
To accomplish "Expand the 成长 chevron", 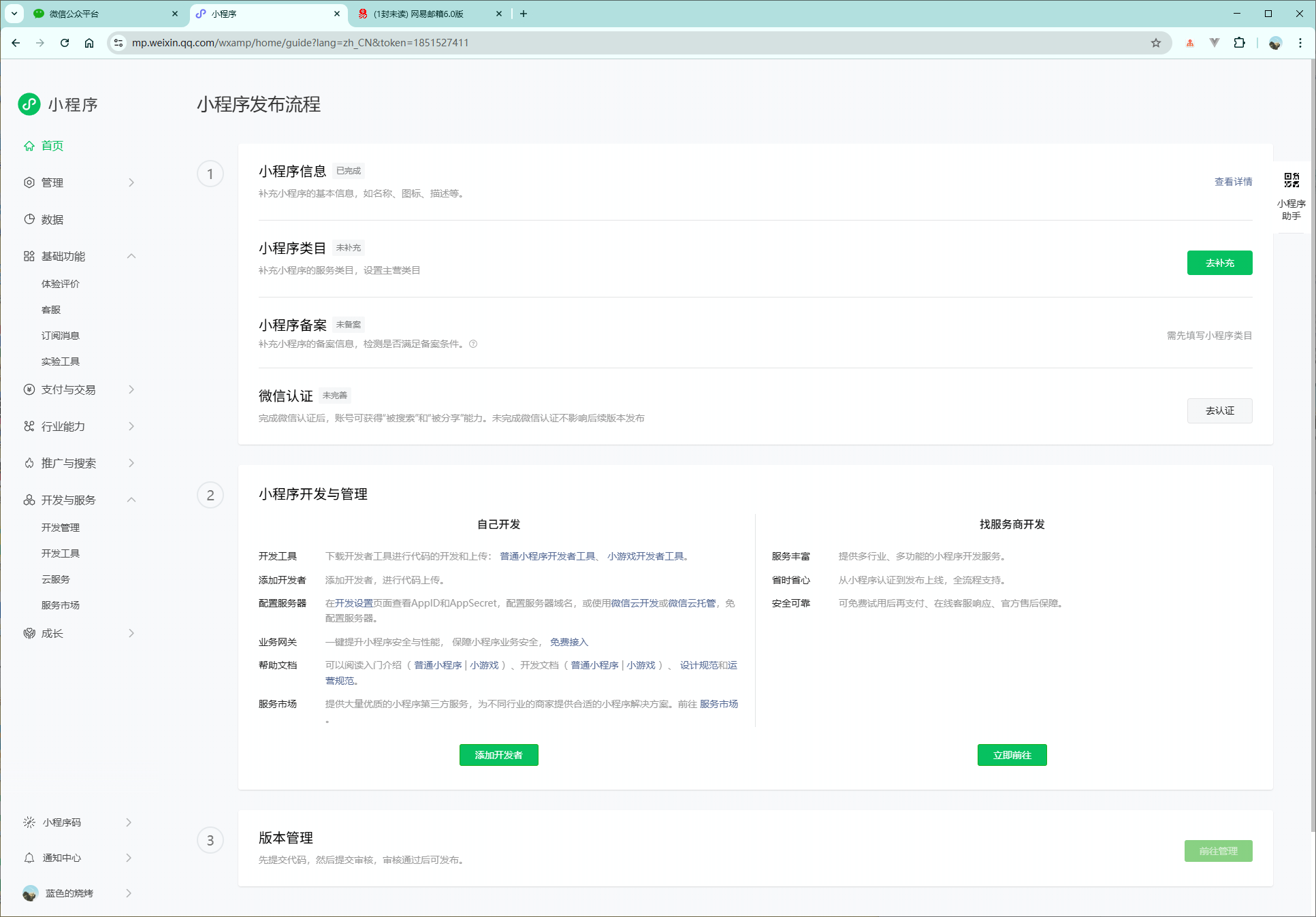I will click(131, 633).
